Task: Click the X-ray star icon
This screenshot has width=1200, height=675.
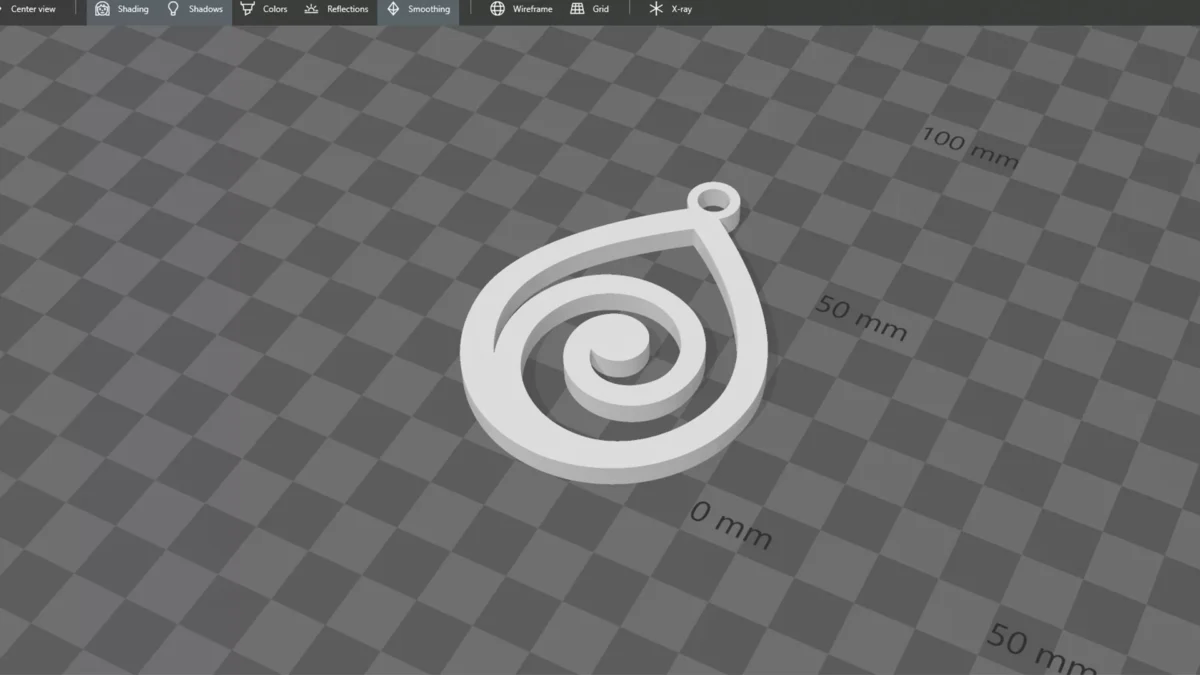Action: [x=656, y=9]
